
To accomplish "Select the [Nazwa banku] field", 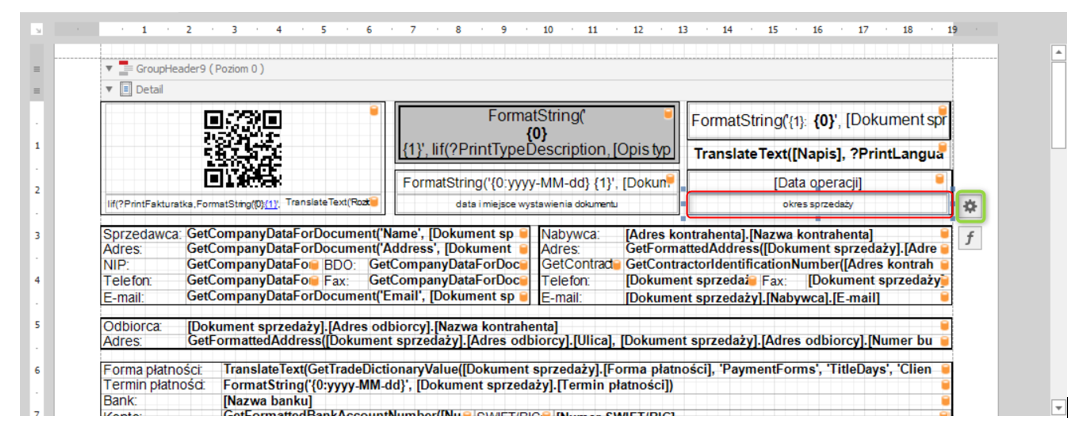I will 262,401.
